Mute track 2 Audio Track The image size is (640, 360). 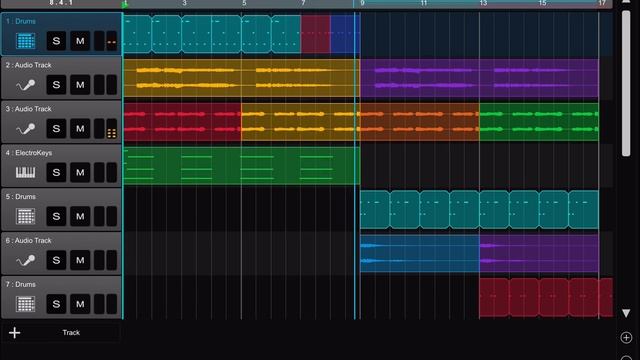(x=80, y=85)
